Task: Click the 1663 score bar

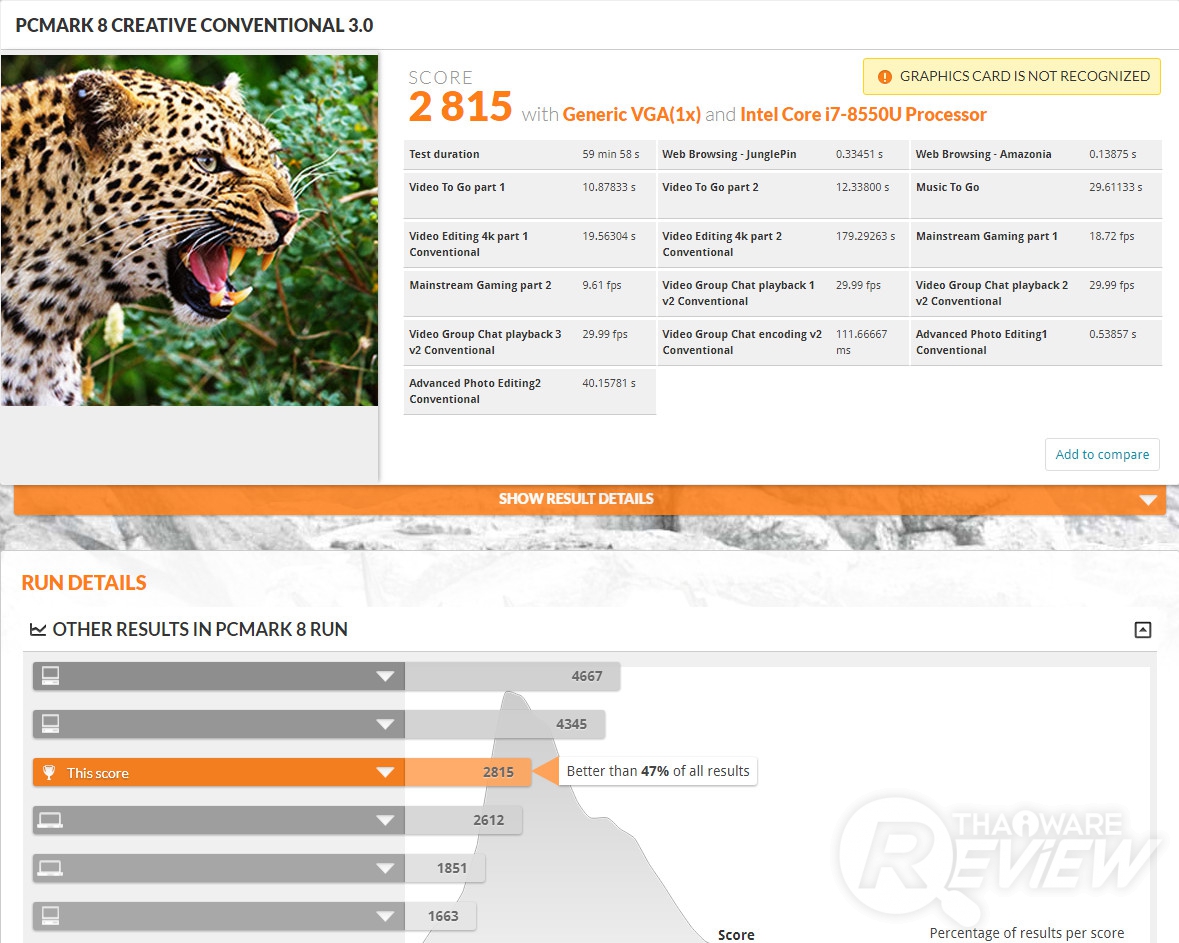Action: [440, 916]
